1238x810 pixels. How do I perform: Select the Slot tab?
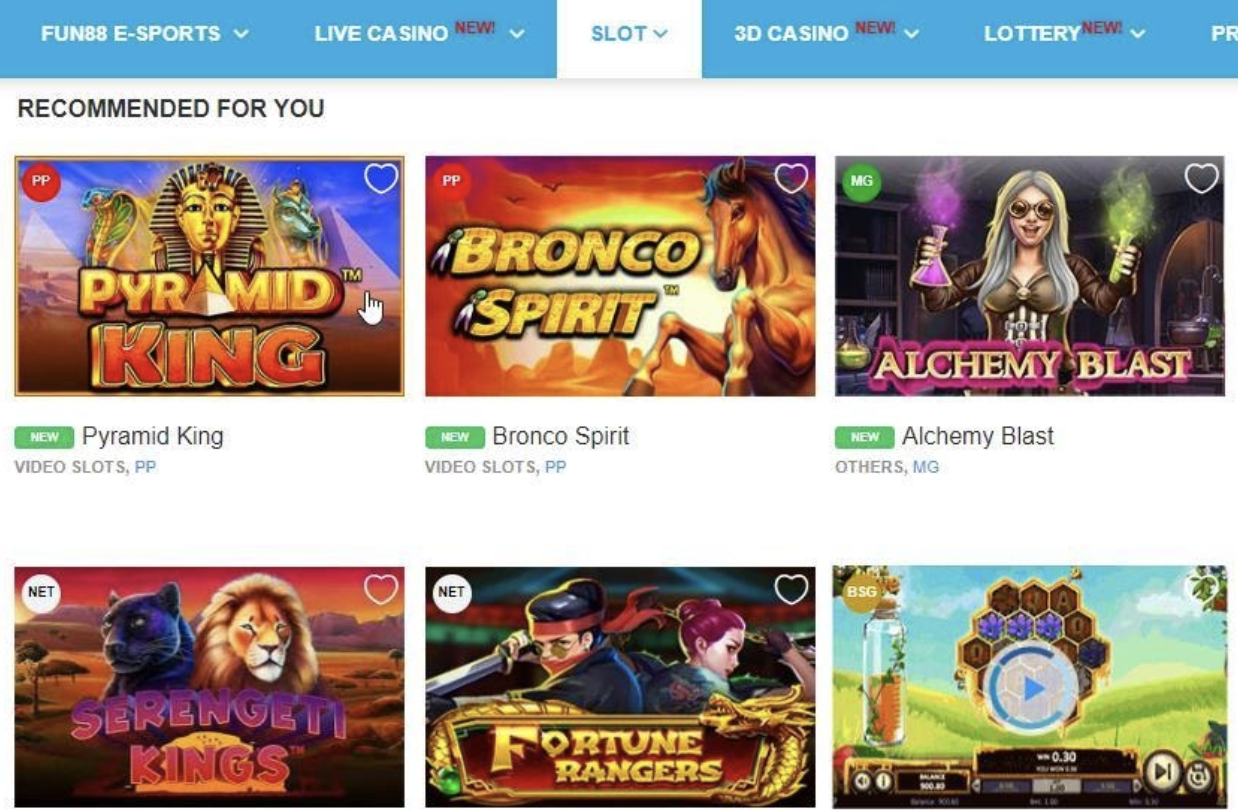629,34
